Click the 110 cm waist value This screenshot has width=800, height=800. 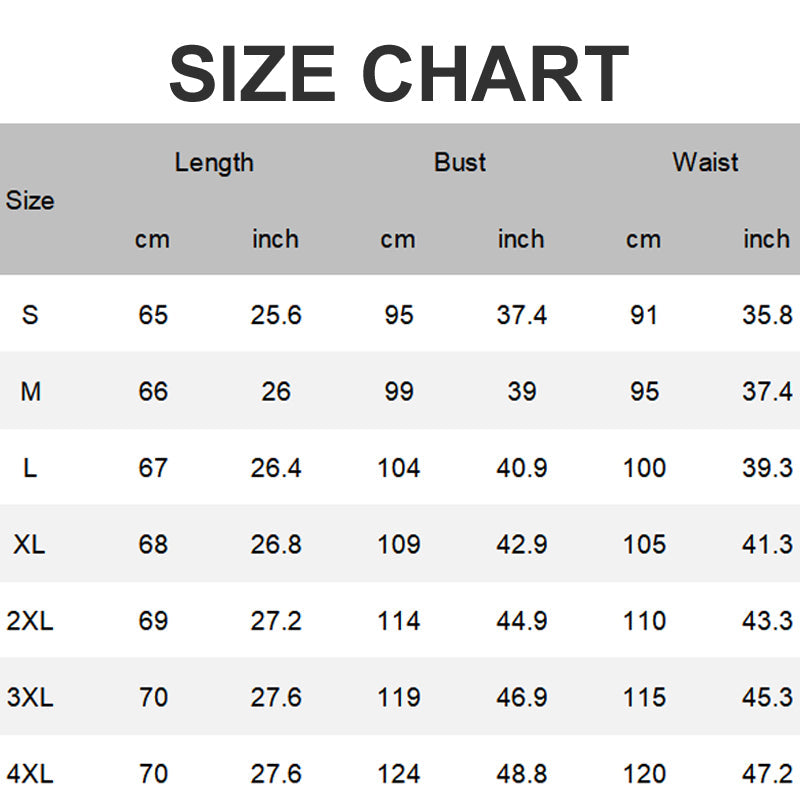(644, 621)
